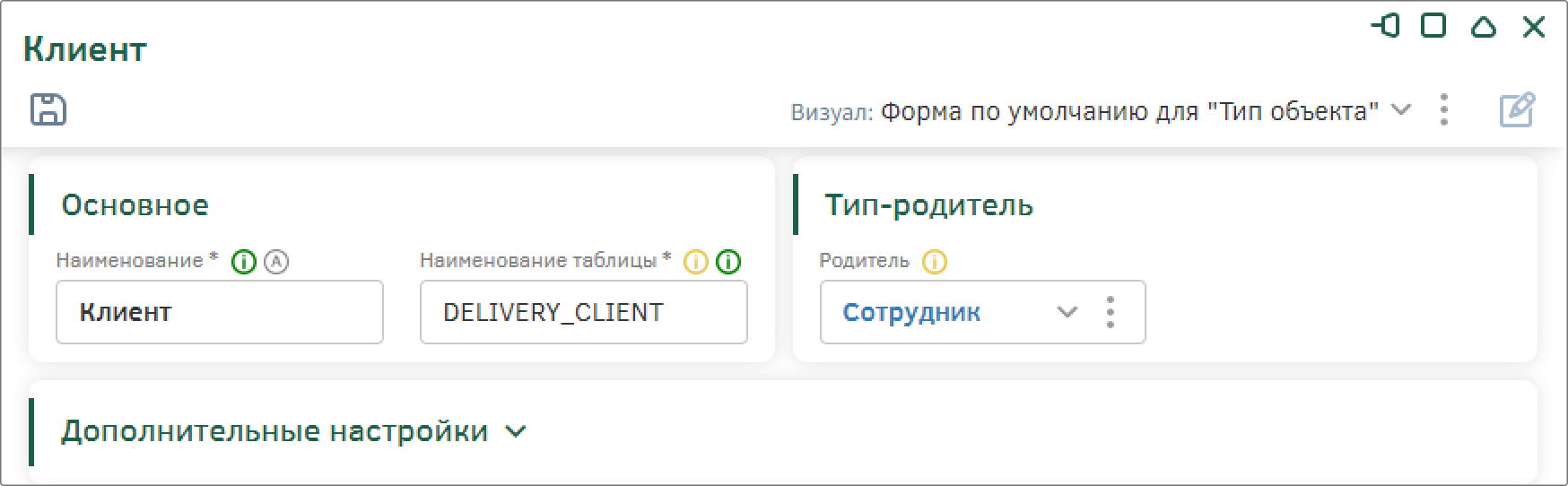The width and height of the screenshot is (1568, 486).
Task: Click the save floppy disk icon
Action: pos(48,109)
